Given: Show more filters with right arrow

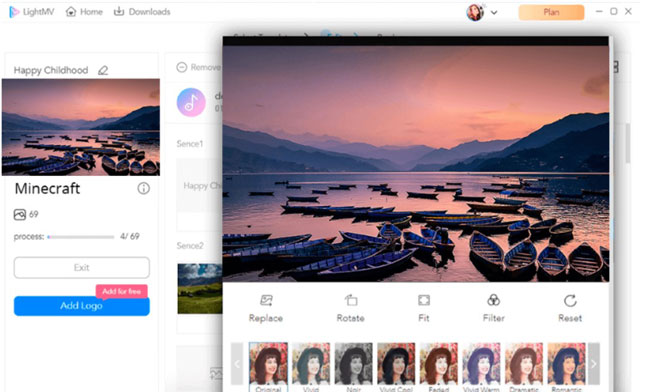Looking at the screenshot, I should coord(594,364).
